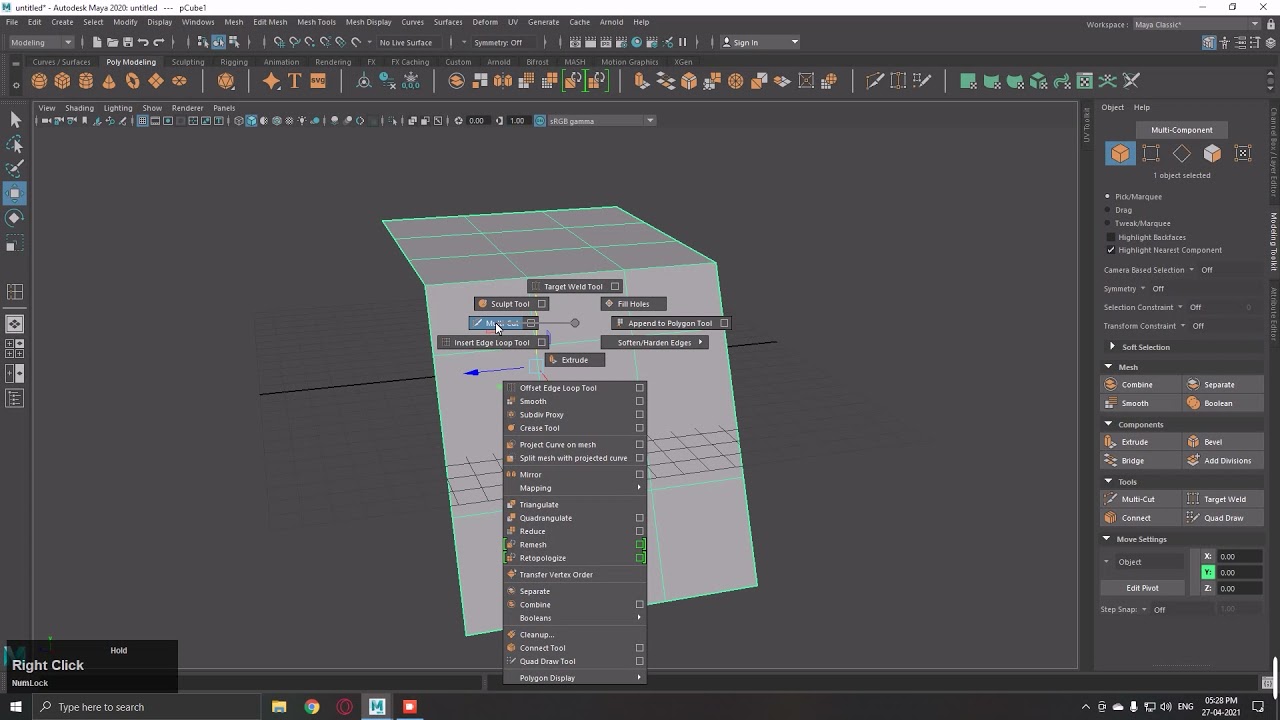The width and height of the screenshot is (1280, 720).
Task: Uncheck Highlight Nearest Component
Action: pyautogui.click(x=1111, y=250)
